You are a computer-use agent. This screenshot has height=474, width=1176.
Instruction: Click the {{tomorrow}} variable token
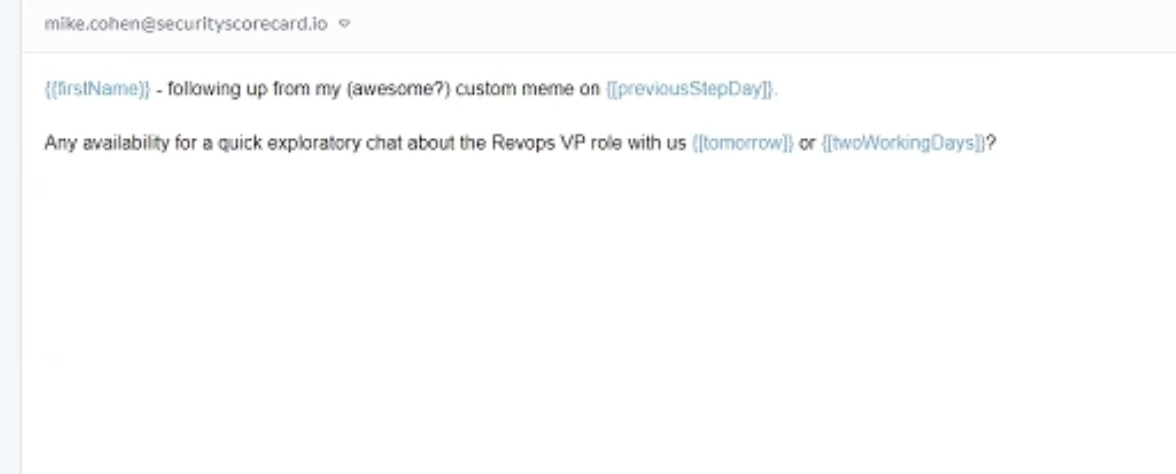(x=742, y=143)
